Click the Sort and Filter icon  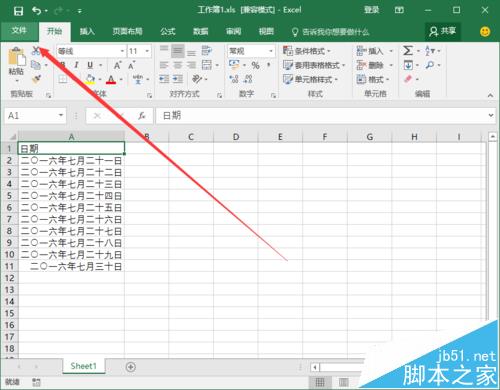click(x=430, y=51)
